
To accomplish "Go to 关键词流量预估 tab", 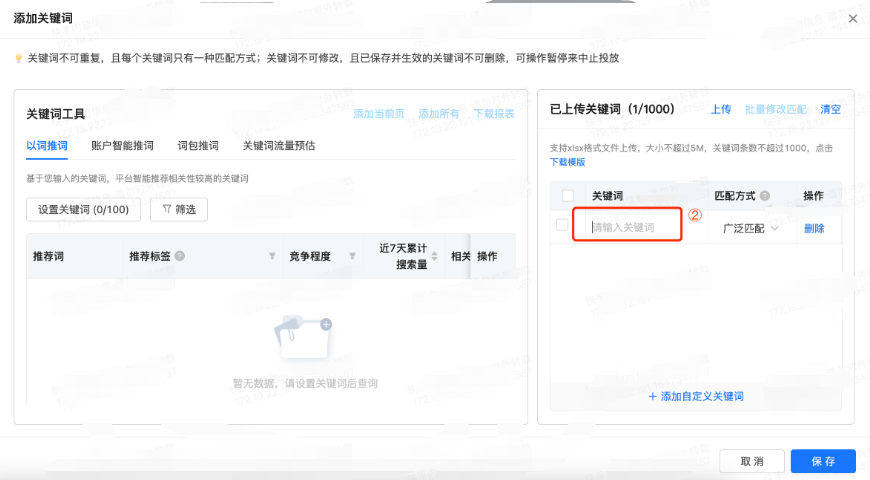I will pos(279,146).
